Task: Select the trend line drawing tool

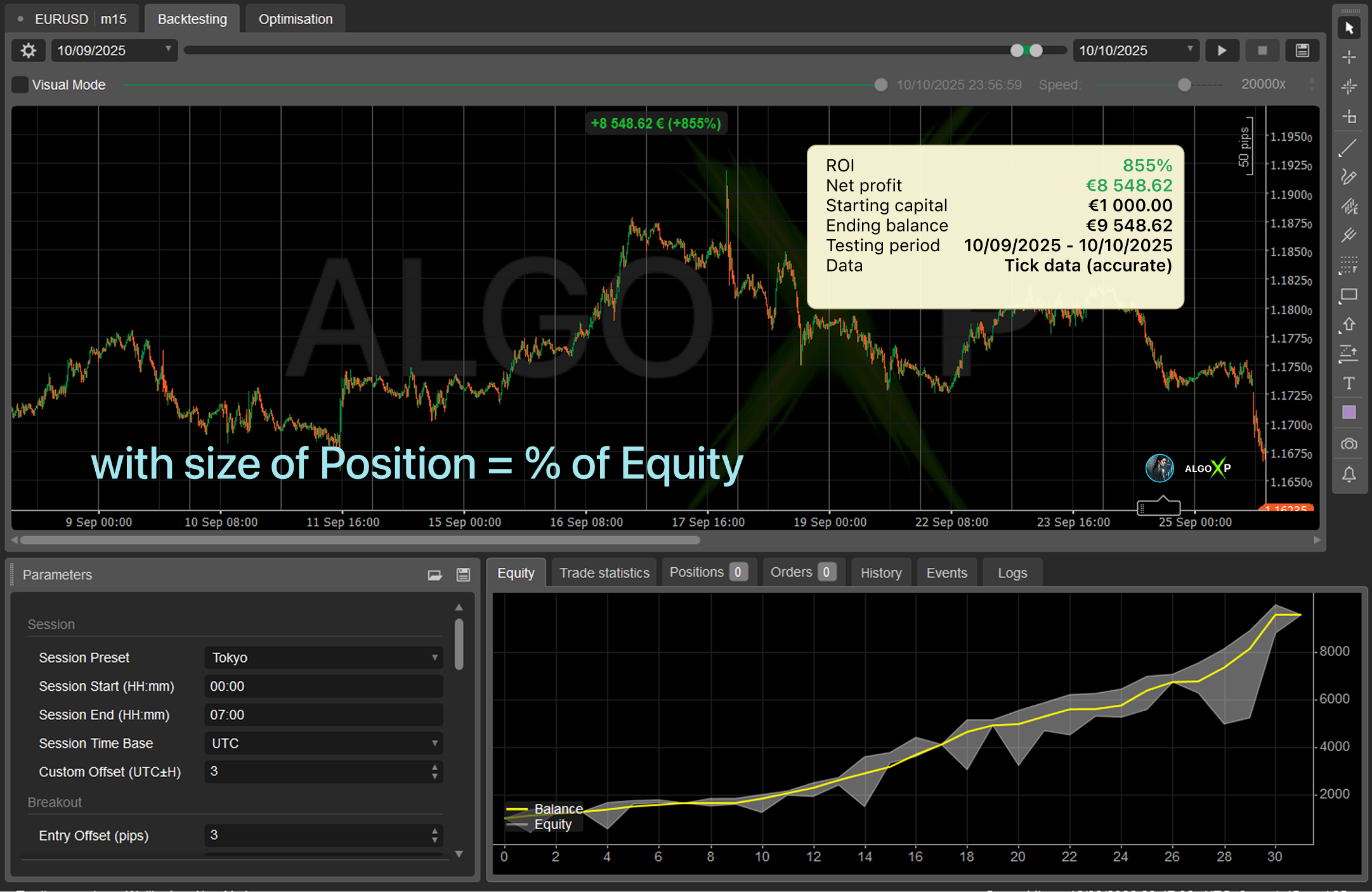Action: (x=1349, y=147)
